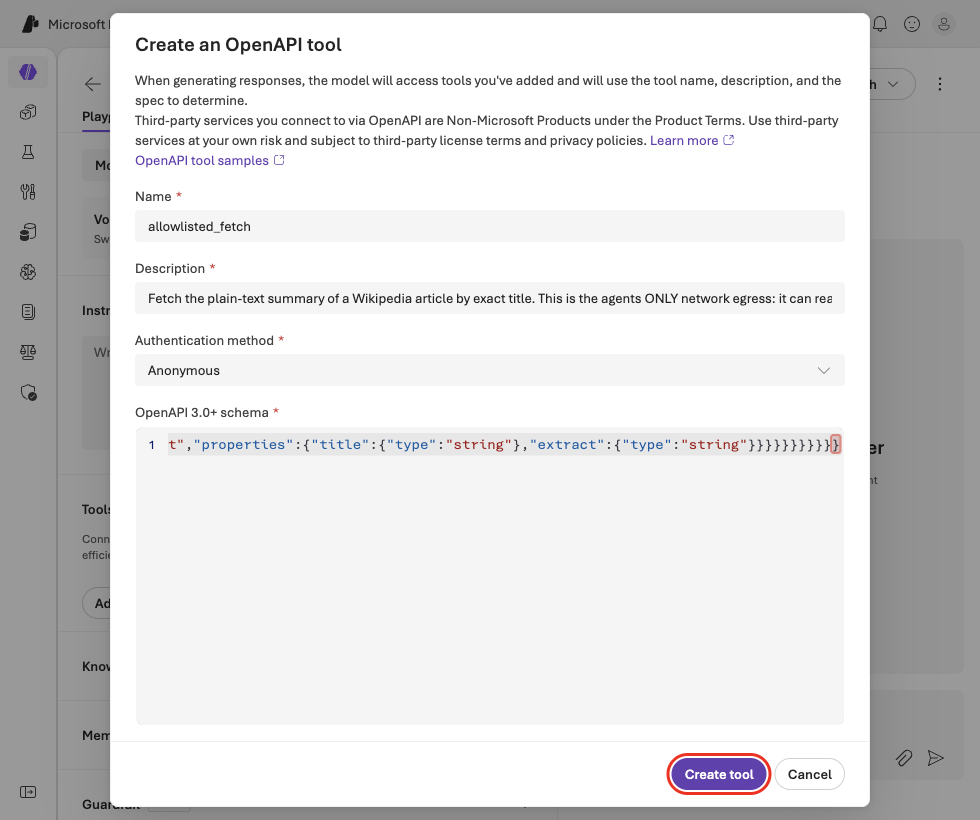This screenshot has width=980, height=820.
Task: Click the send message arrow icon
Action: [936, 758]
